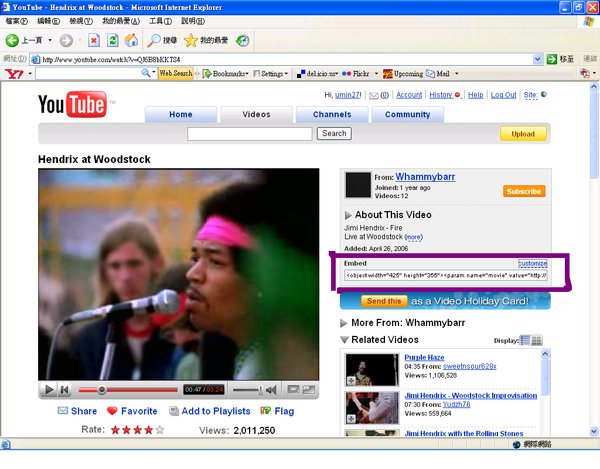This screenshot has width=600, height=469.
Task: Open Yahoo toolbar Bookmarks dropdown
Action: (226, 73)
